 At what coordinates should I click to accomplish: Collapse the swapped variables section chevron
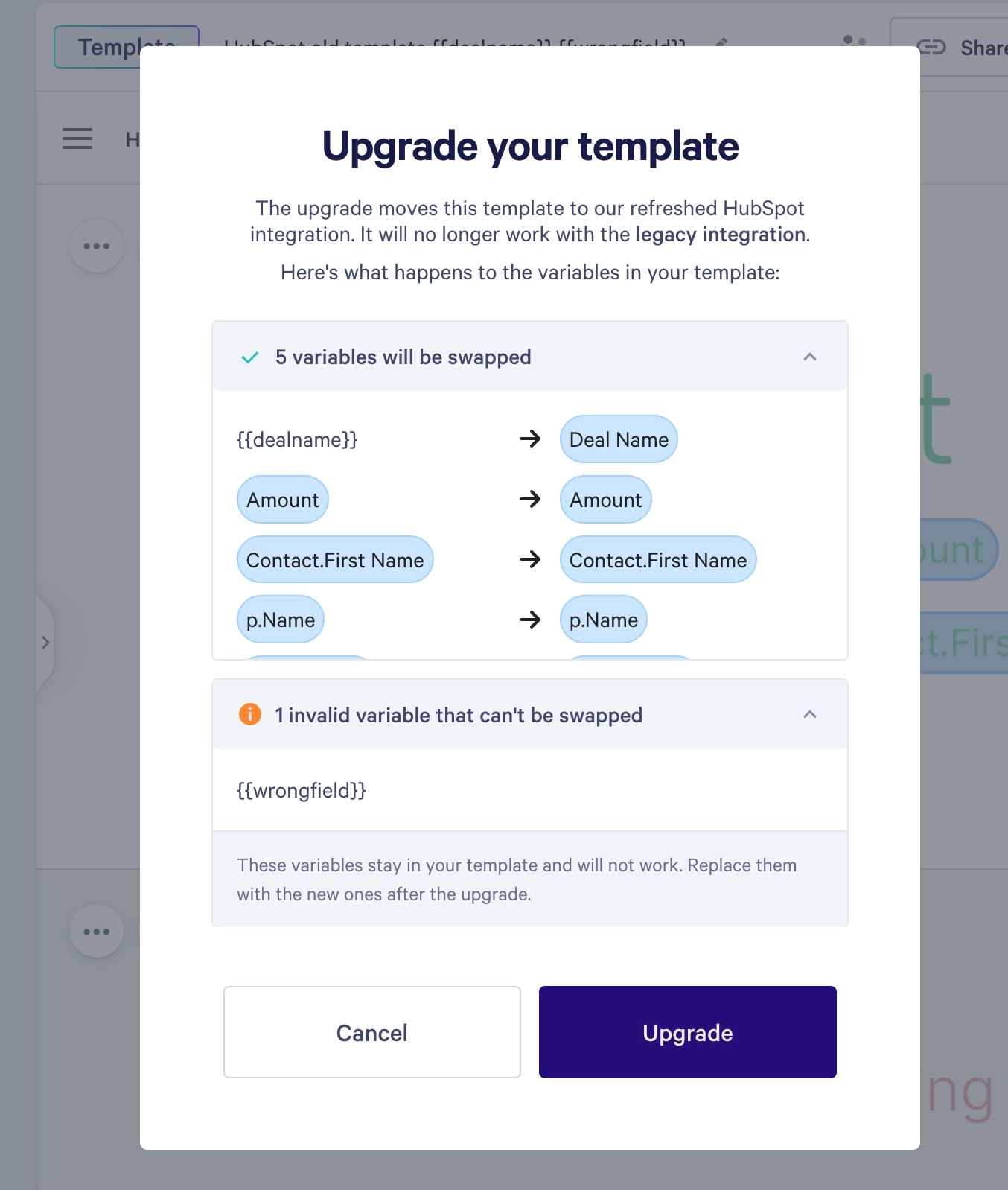pyautogui.click(x=810, y=357)
